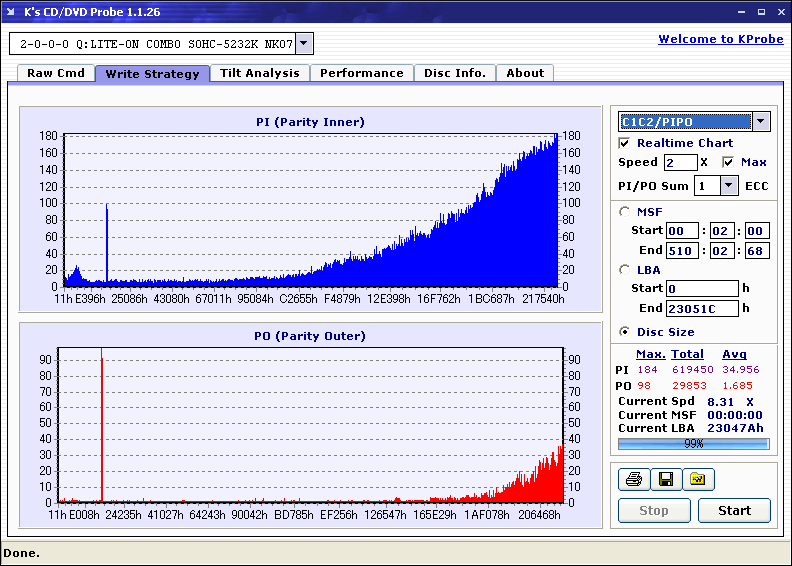The width and height of the screenshot is (792, 566).
Task: Follow the Welcome to KProbe link
Action: coord(721,39)
